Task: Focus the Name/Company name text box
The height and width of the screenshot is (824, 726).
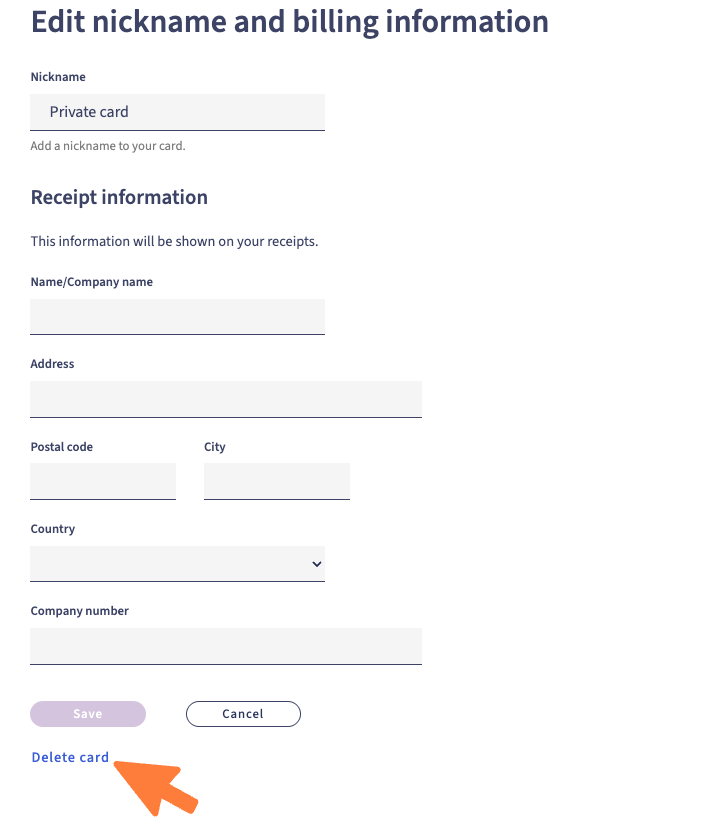Action: [177, 316]
